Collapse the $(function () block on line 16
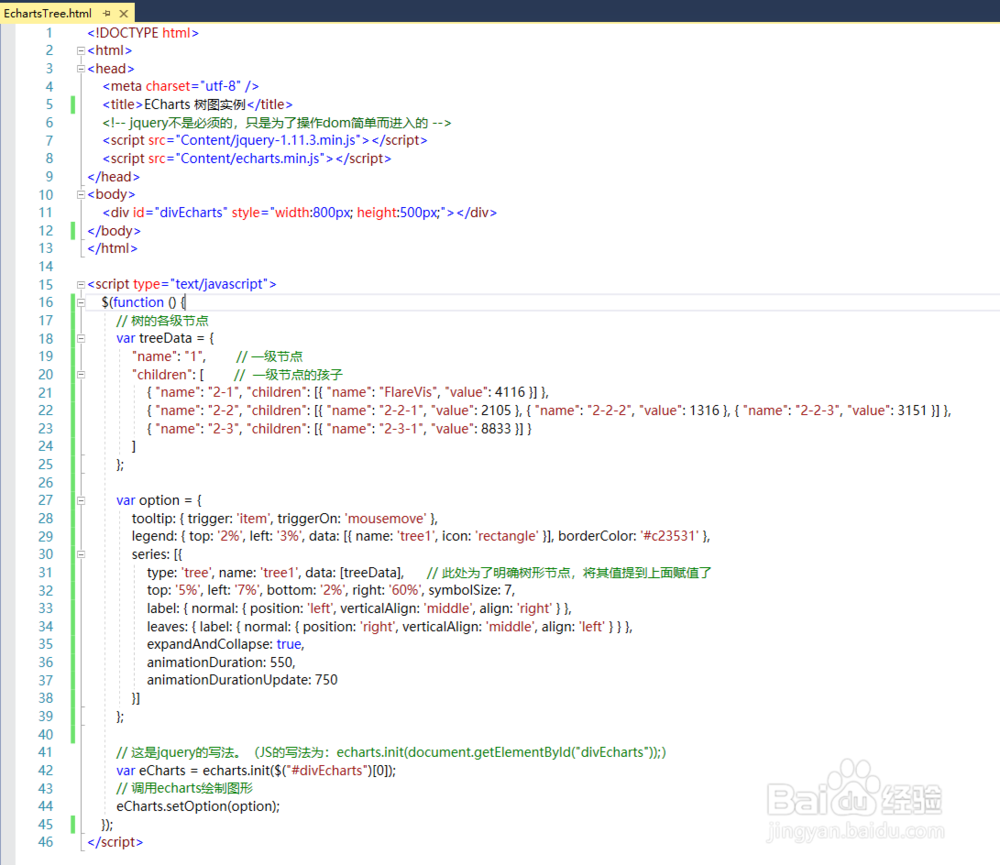Image resolution: width=1000 pixels, height=865 pixels. tap(81, 302)
